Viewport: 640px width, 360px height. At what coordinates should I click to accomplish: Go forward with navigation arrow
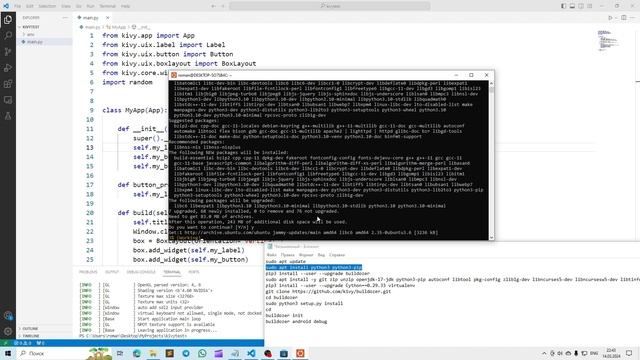[223, 6]
